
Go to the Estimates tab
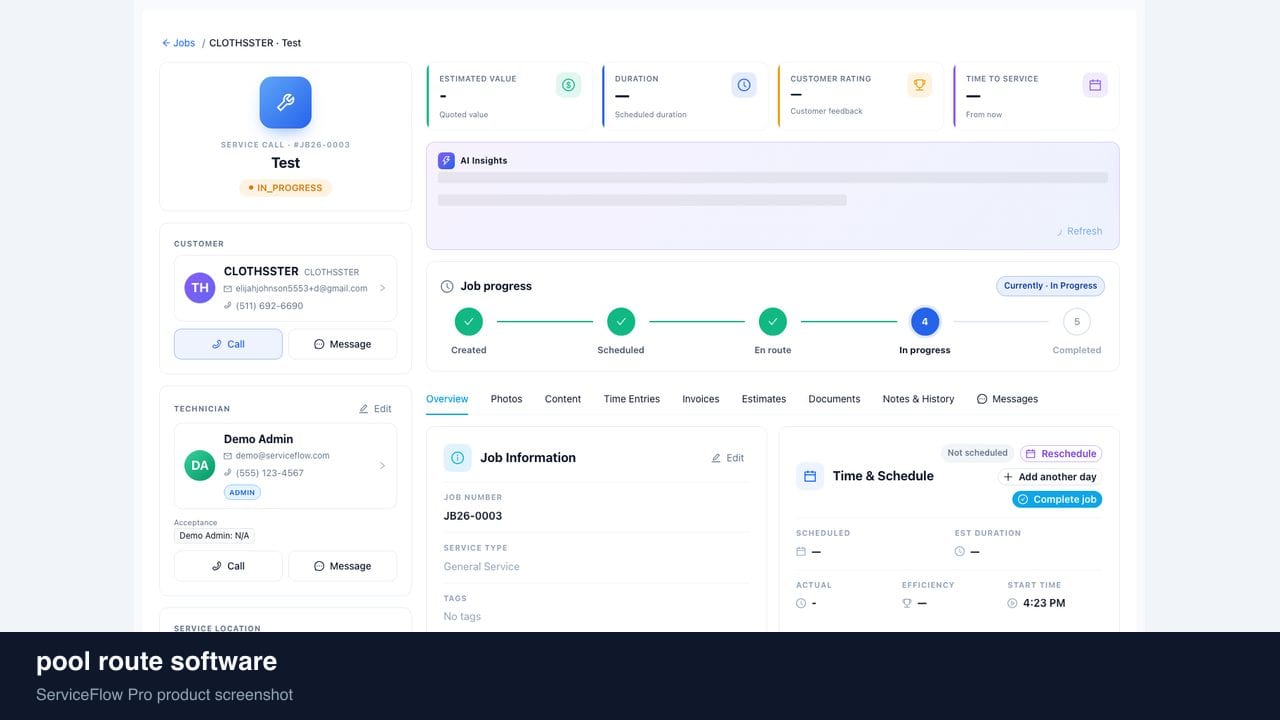pyautogui.click(x=764, y=399)
